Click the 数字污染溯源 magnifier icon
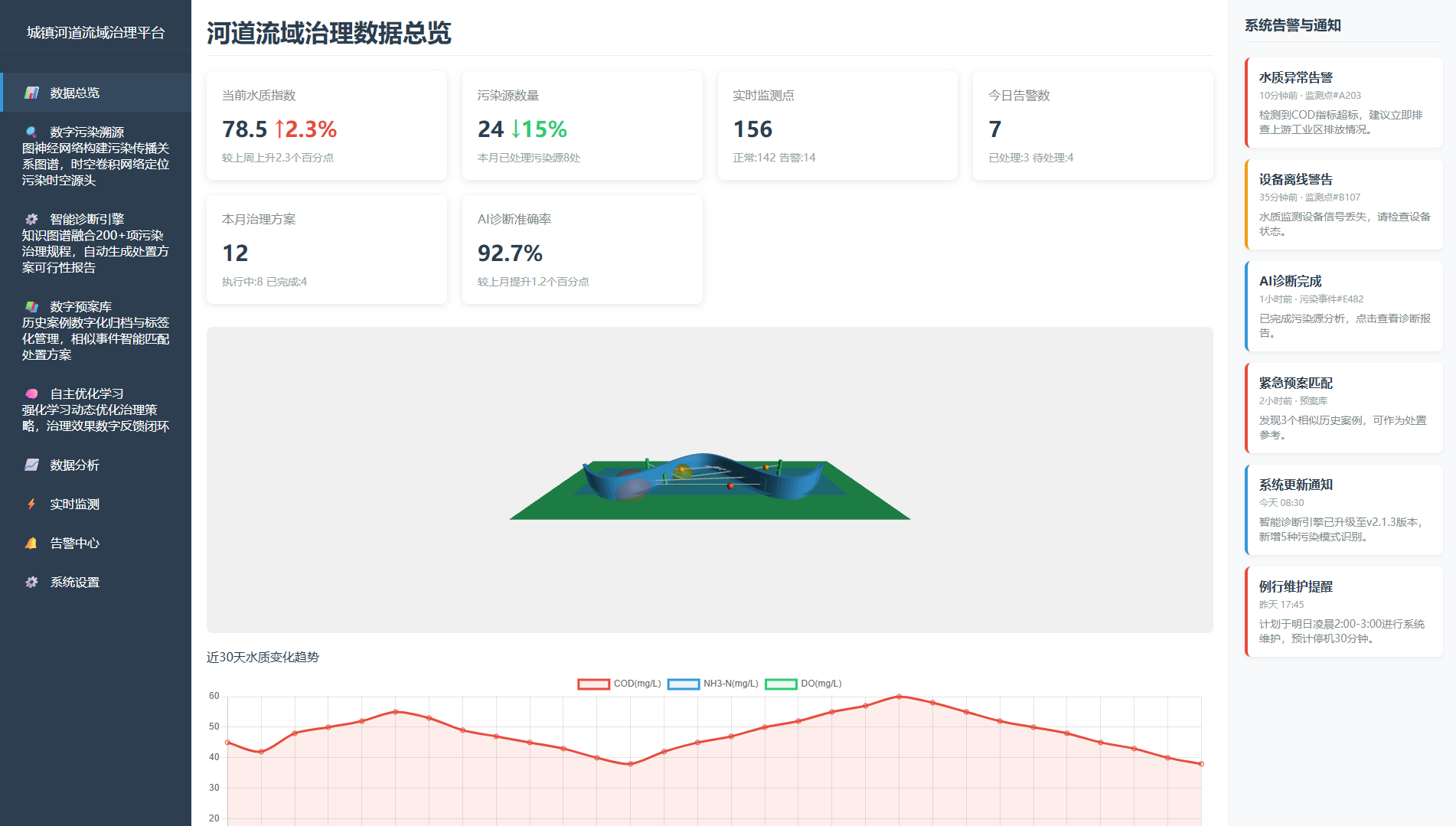Image resolution: width=1456 pixels, height=826 pixels. click(x=31, y=132)
